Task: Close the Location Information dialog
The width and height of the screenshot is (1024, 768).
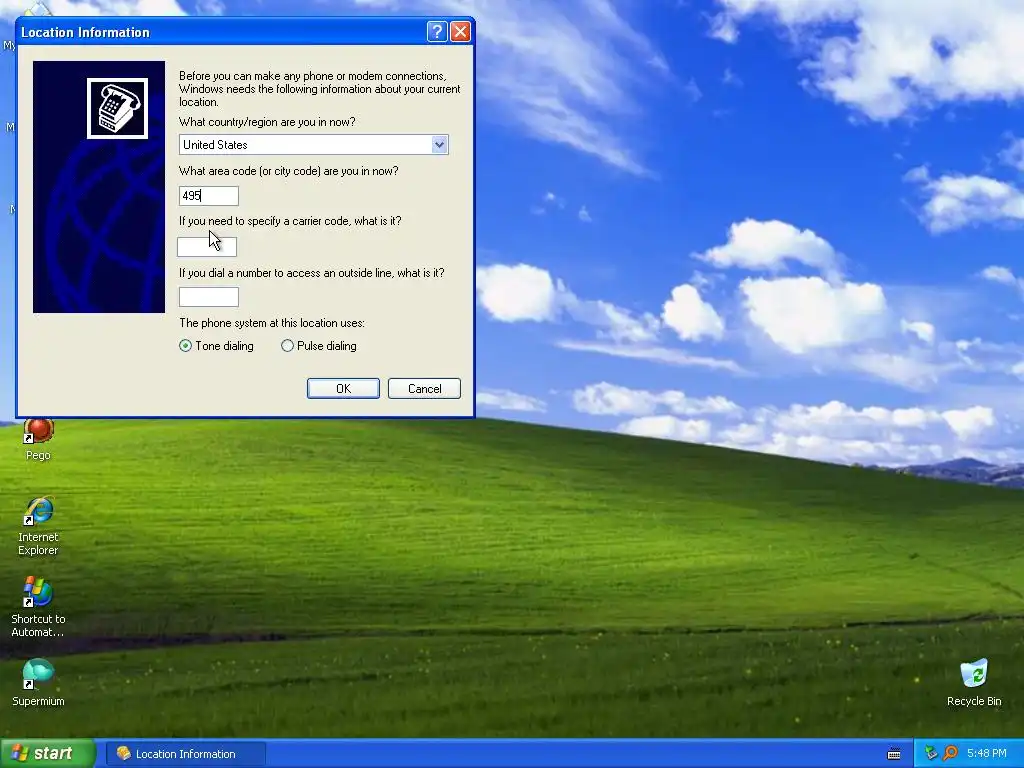Action: click(460, 31)
